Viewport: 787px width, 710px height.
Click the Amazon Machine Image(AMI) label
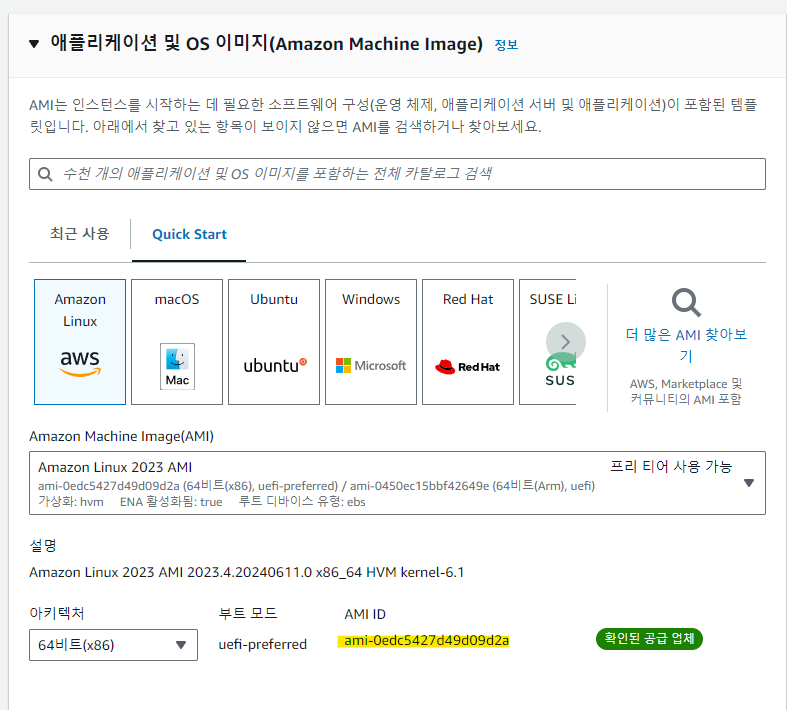(121, 436)
